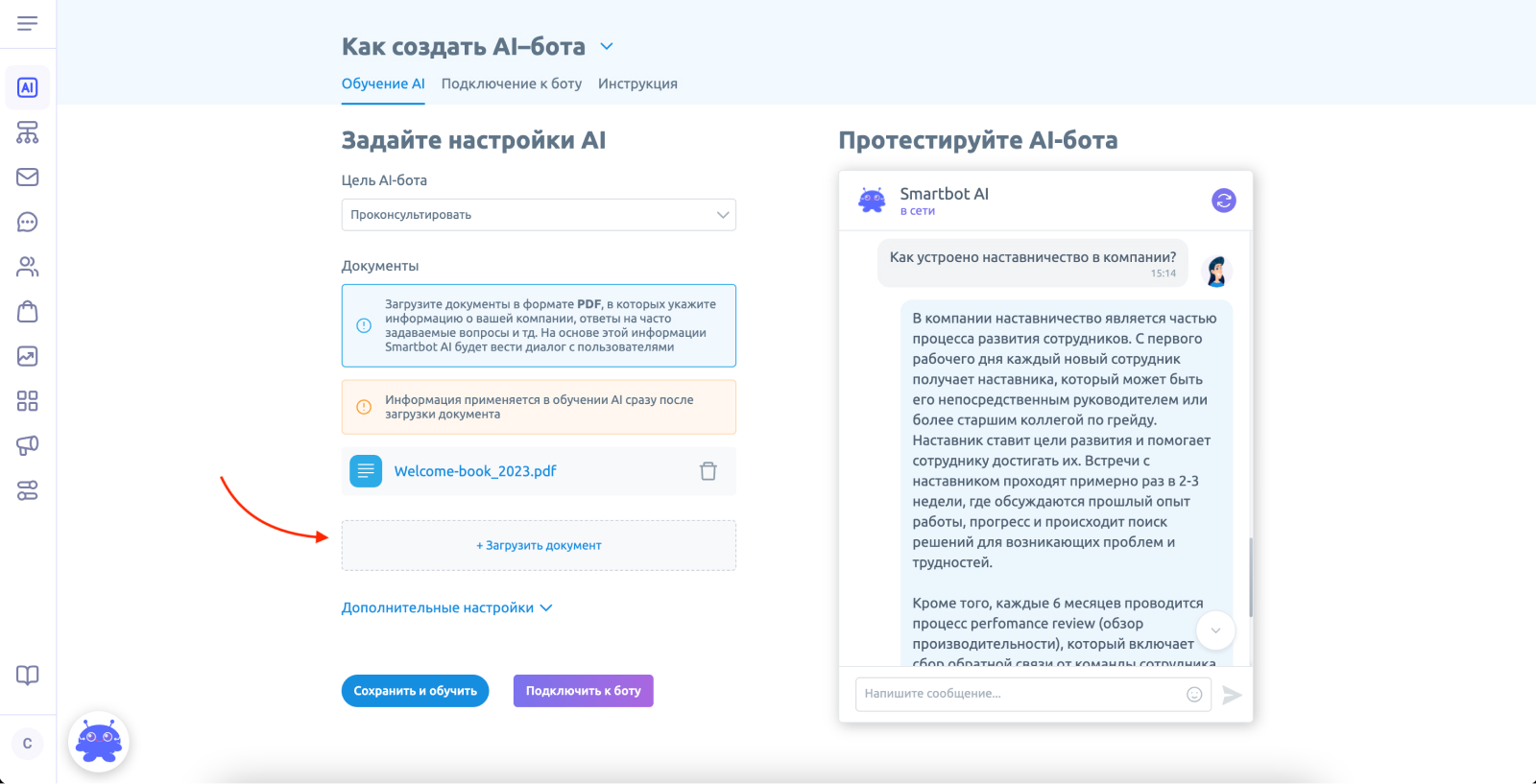The height and width of the screenshot is (784, 1536).
Task: Open the book documentation sidebar icon
Action: click(28, 675)
